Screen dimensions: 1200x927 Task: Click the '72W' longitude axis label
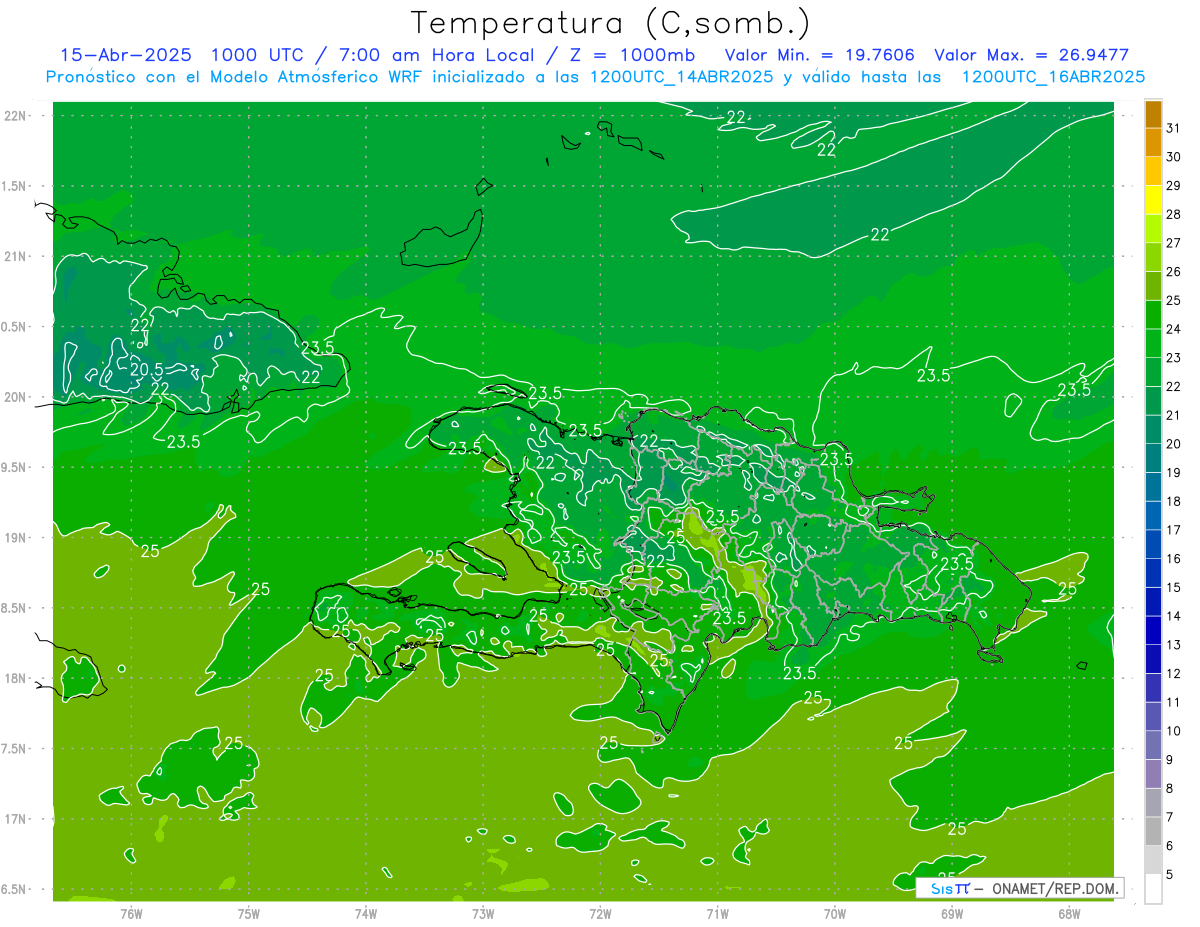pyautogui.click(x=600, y=914)
